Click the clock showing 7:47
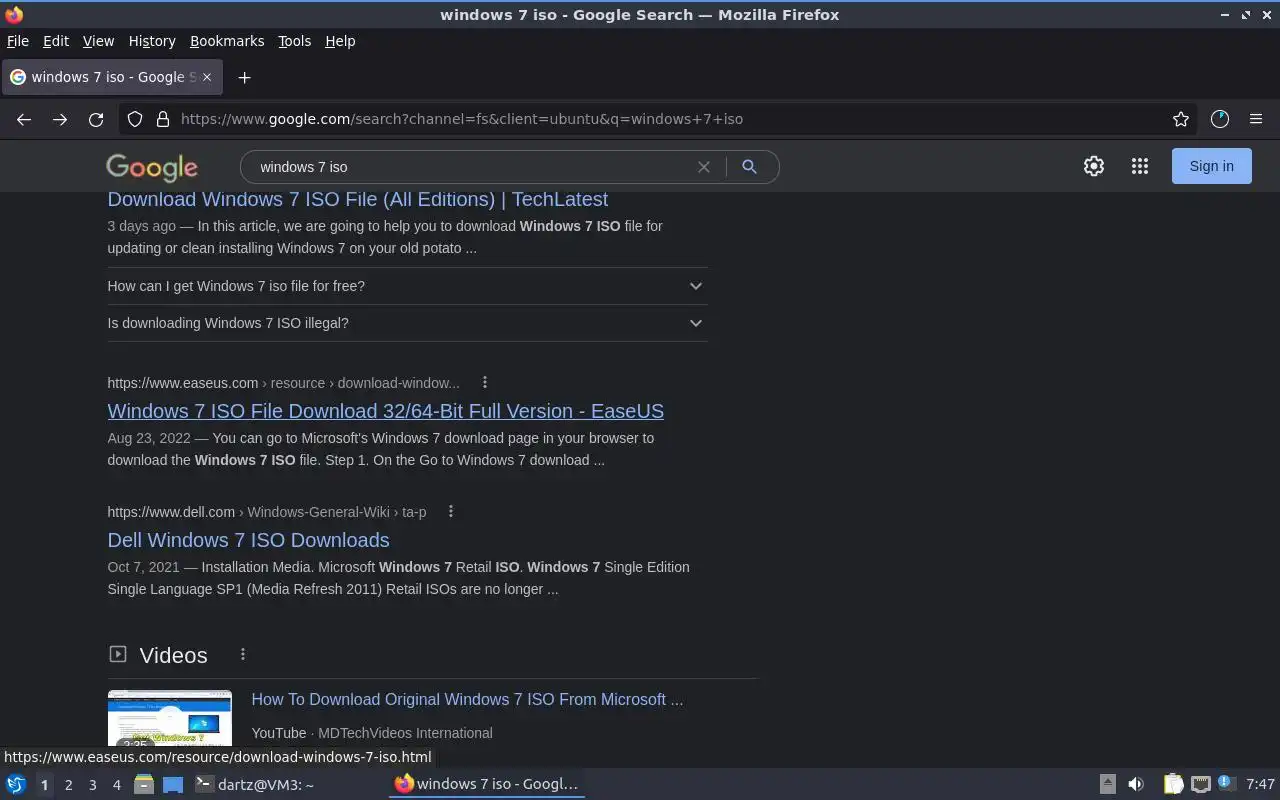The image size is (1280, 800). tap(1260, 784)
